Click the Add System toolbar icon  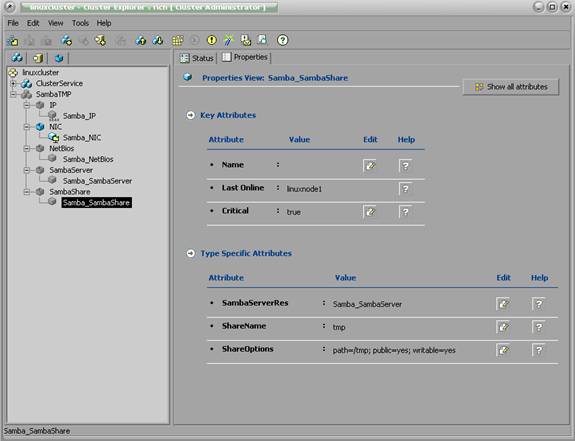pos(100,40)
